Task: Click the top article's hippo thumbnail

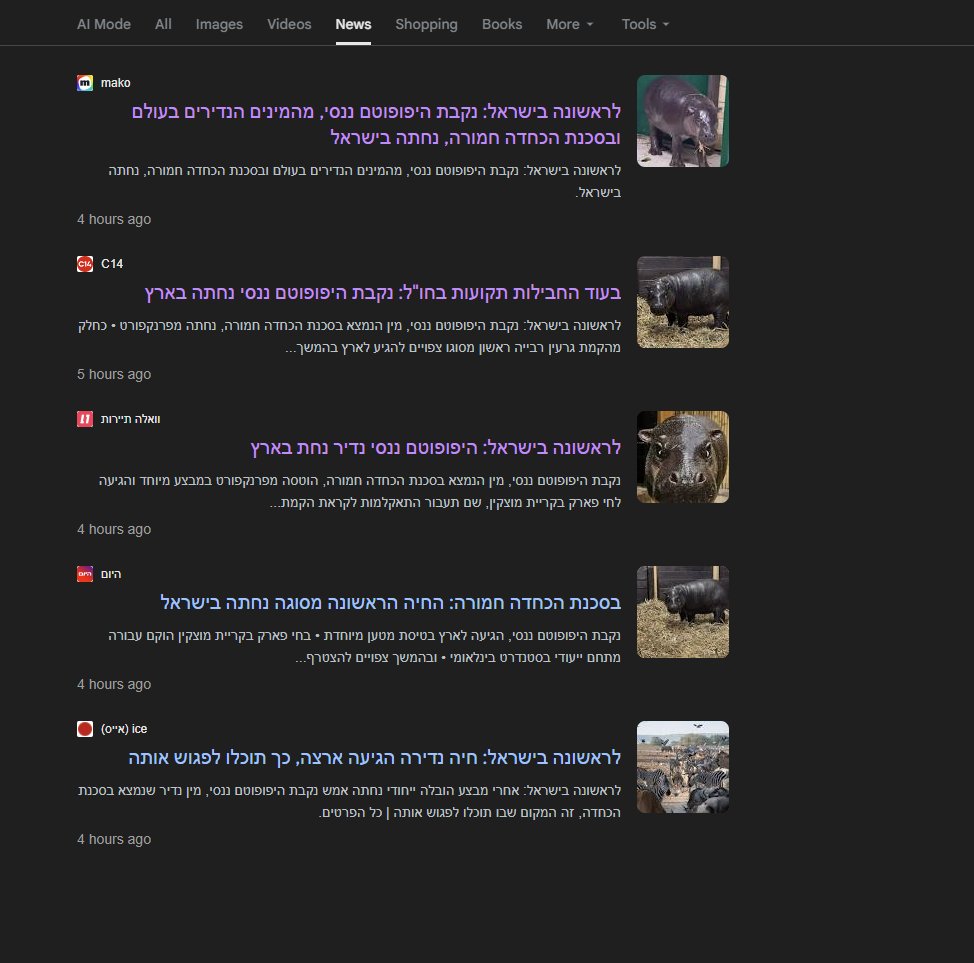Action: [x=682, y=120]
